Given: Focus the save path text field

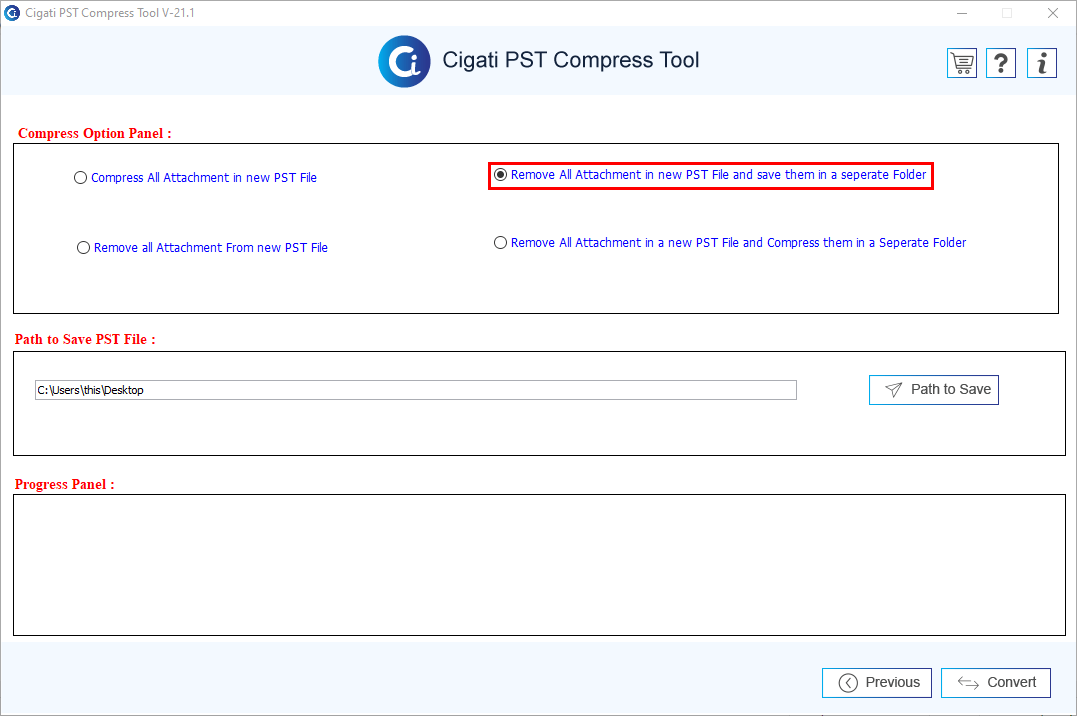Looking at the screenshot, I should [x=416, y=390].
